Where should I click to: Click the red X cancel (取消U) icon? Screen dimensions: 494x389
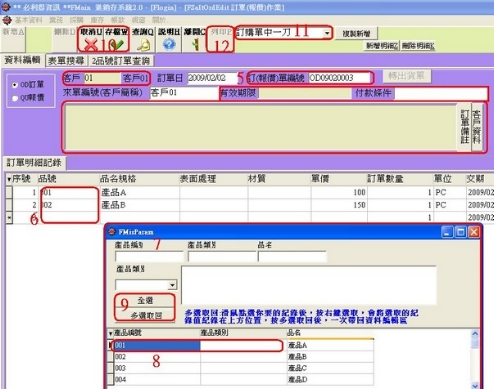click(x=90, y=44)
